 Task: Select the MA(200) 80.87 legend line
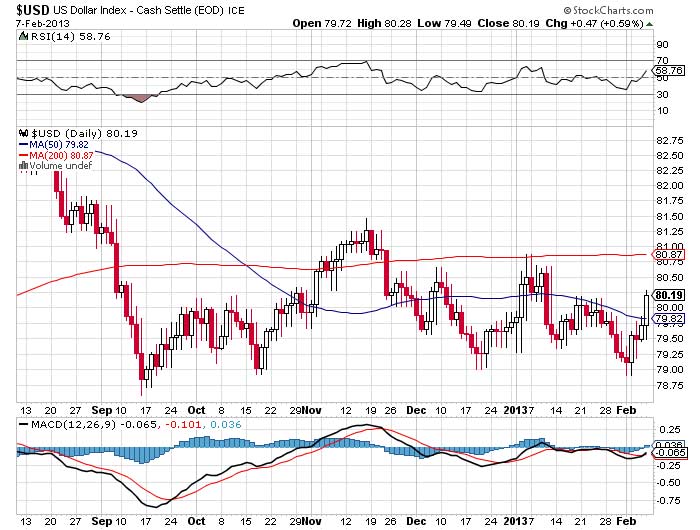point(56,155)
